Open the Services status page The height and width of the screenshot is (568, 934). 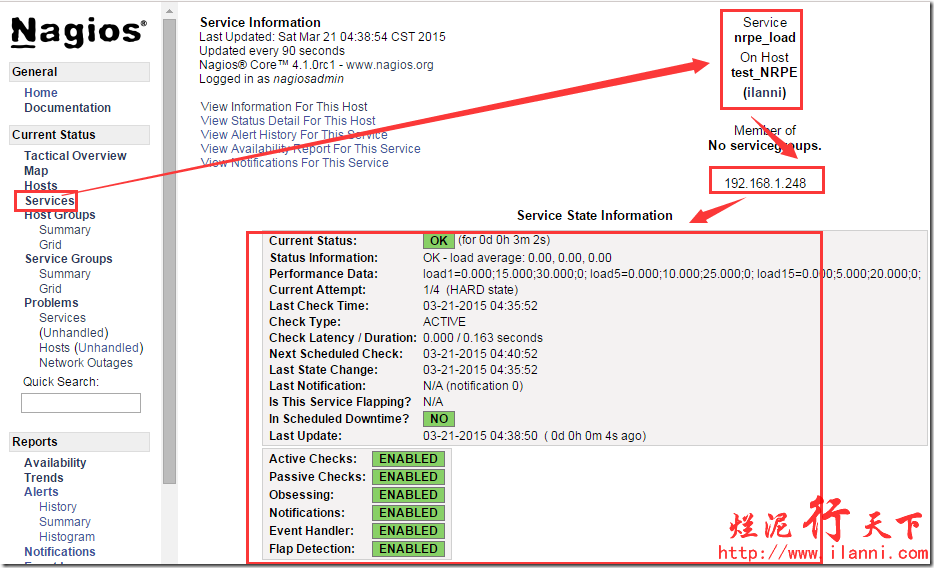pyautogui.click(x=49, y=201)
